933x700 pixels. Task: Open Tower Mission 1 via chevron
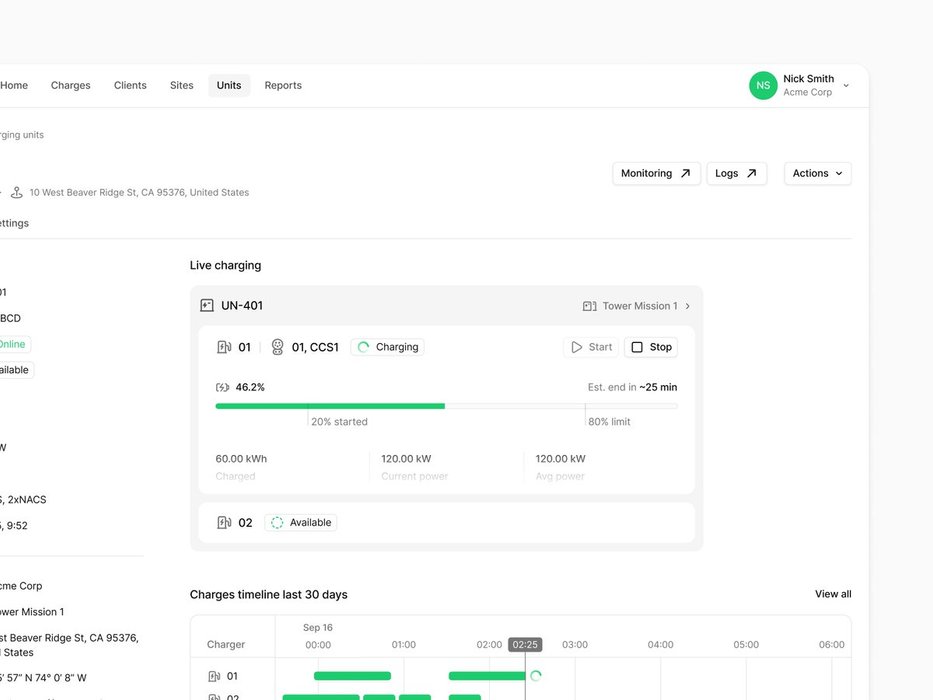click(x=687, y=306)
